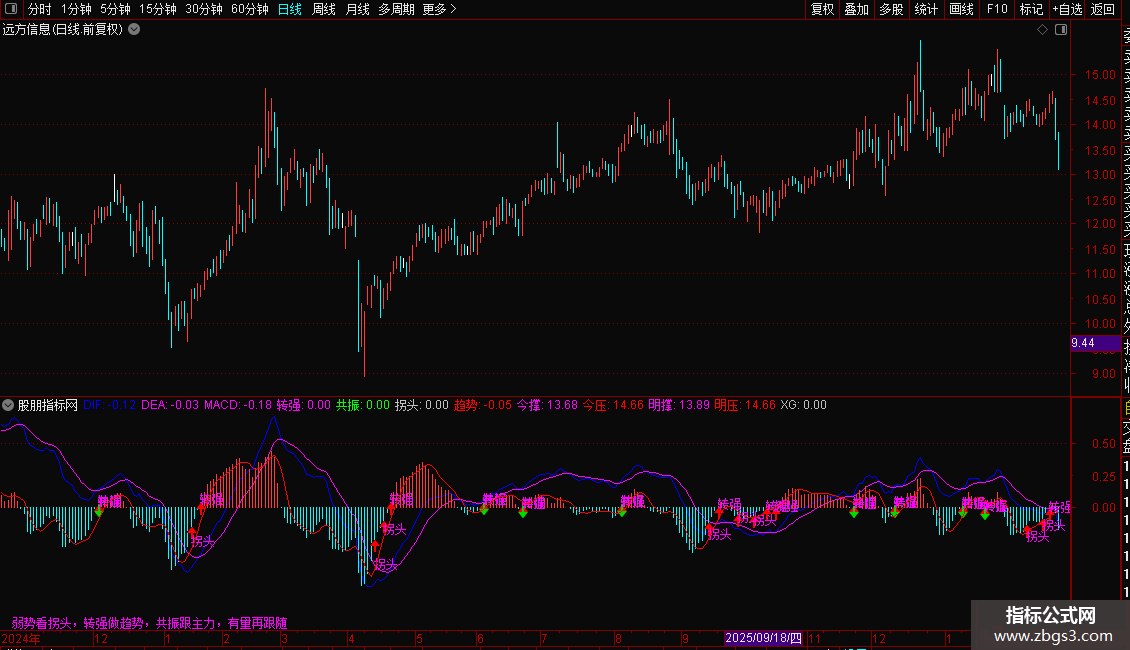Click the 趋势: -0.05 indicator label
This screenshot has height=650, width=1130.
(x=483, y=405)
